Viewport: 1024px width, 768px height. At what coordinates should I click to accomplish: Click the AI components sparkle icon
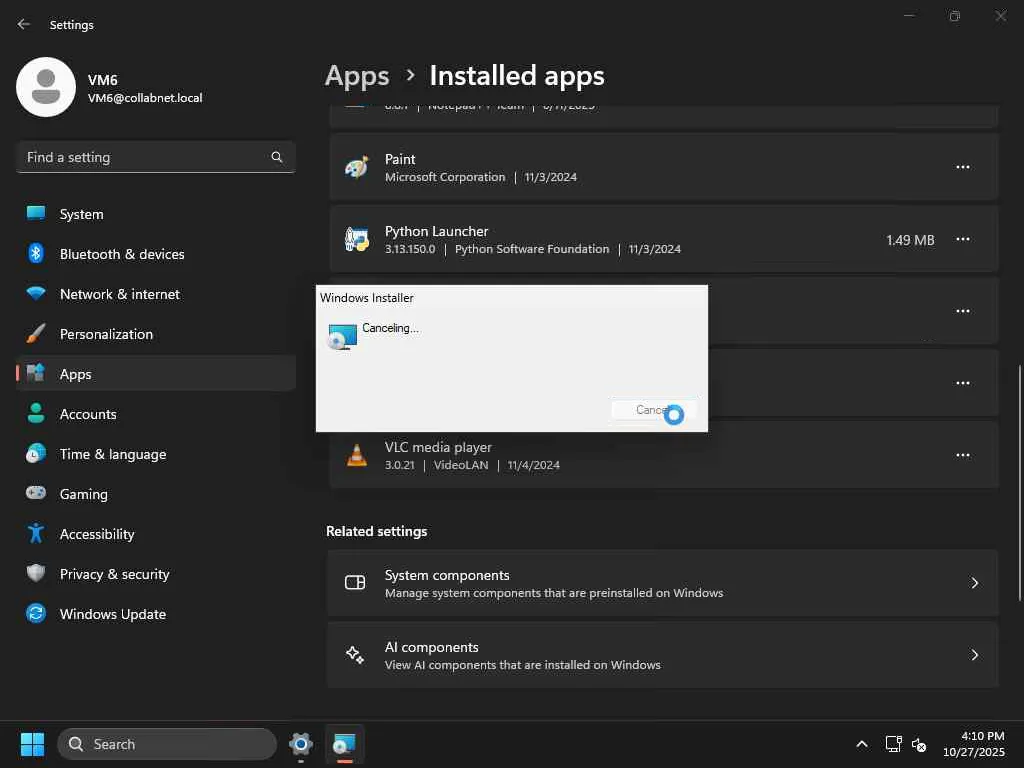[355, 655]
